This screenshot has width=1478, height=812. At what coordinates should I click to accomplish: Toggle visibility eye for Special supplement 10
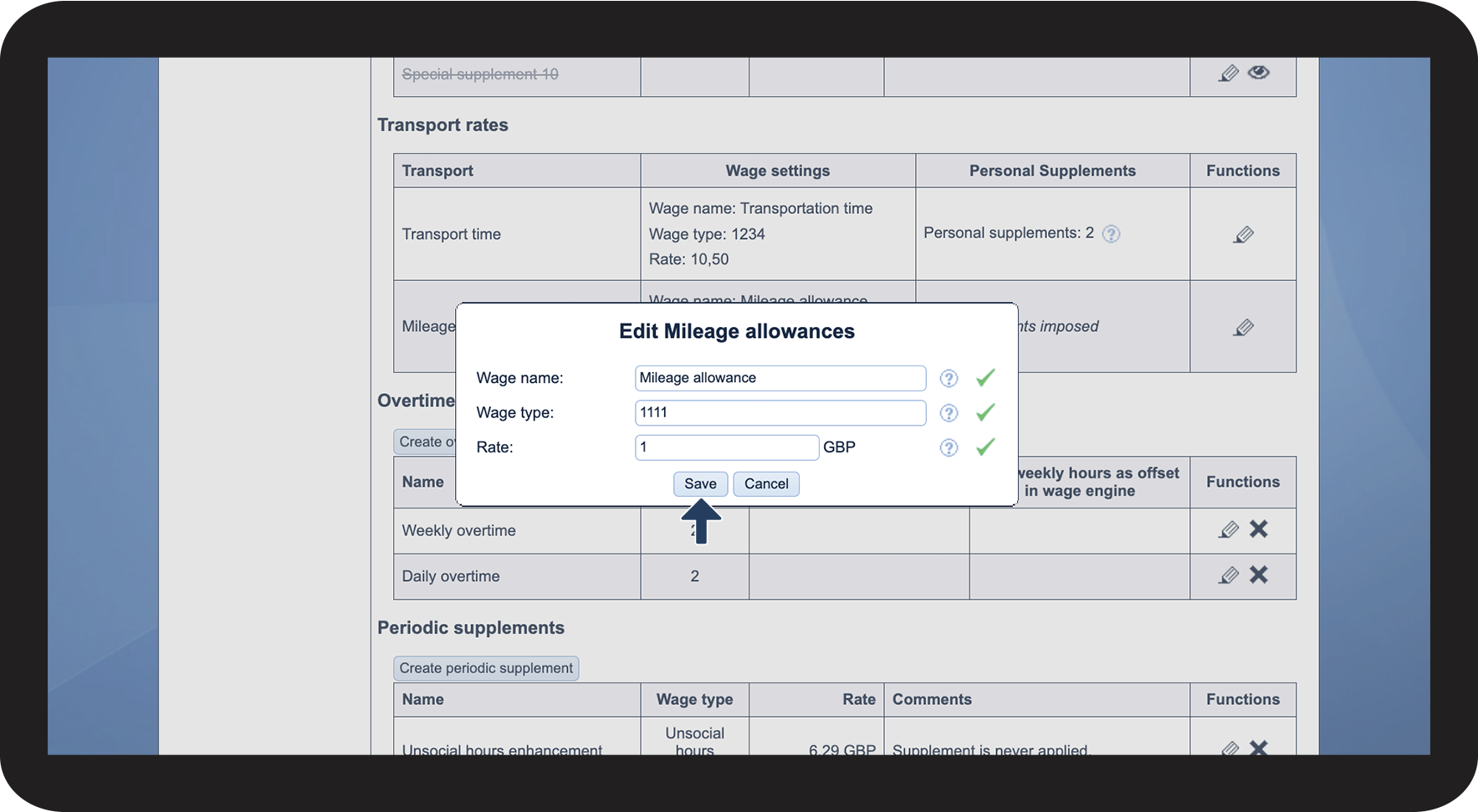[x=1258, y=73]
